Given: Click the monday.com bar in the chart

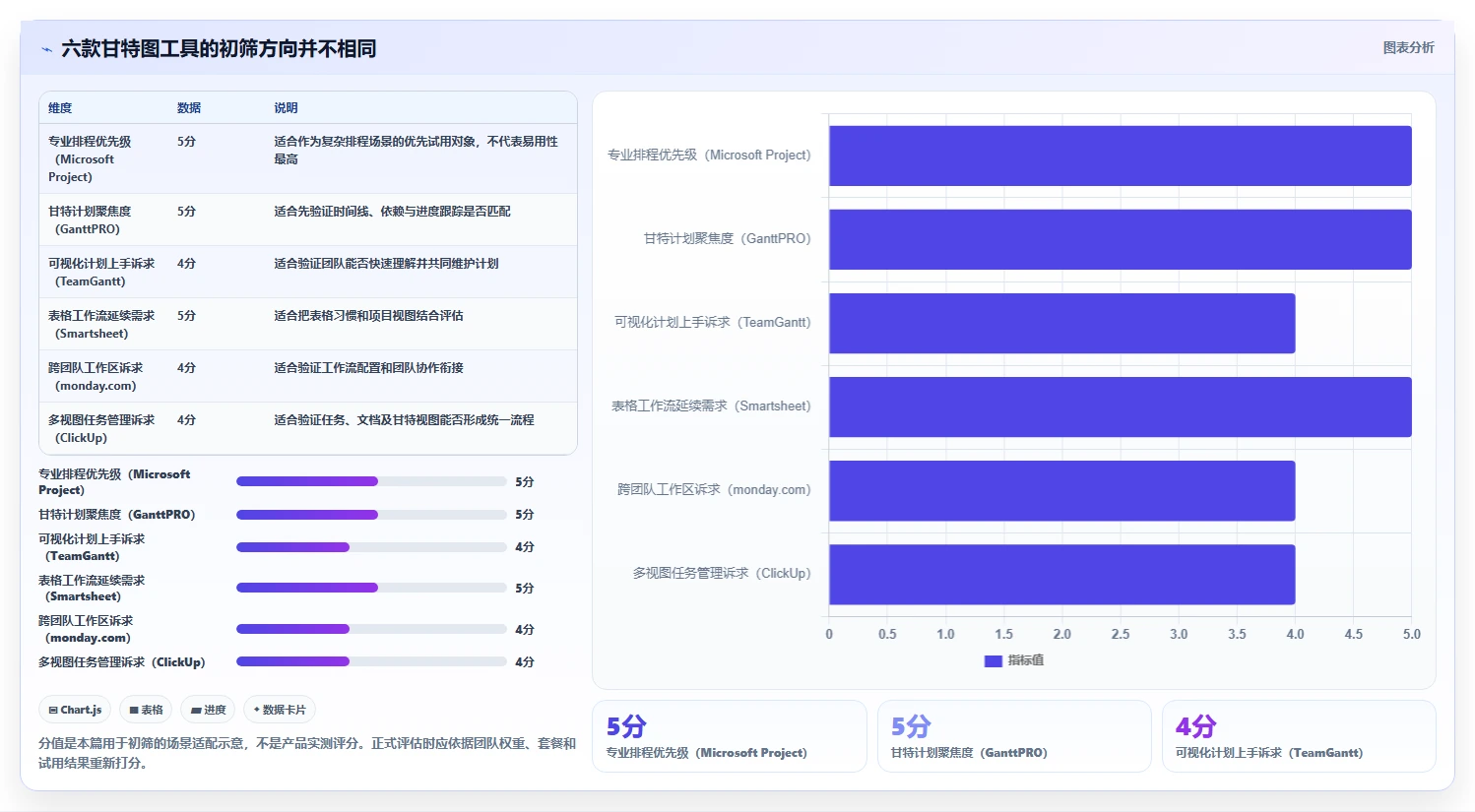Looking at the screenshot, I should (1062, 490).
